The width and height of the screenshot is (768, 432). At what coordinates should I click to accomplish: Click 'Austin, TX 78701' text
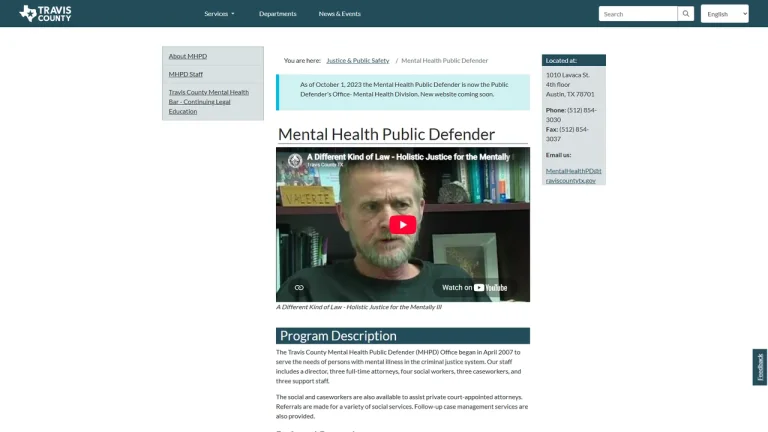point(570,94)
